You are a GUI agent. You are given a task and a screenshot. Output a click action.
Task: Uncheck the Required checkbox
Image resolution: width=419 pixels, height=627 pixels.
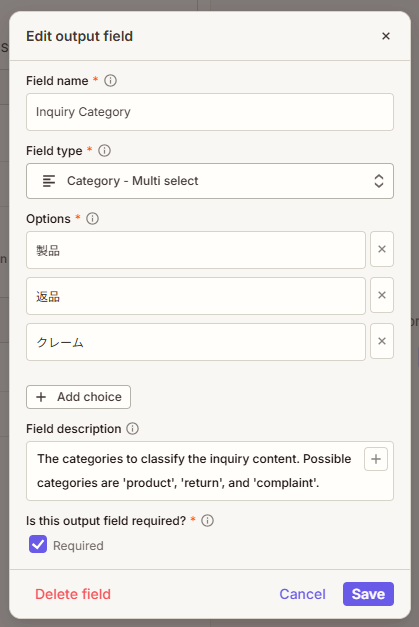coord(38,545)
